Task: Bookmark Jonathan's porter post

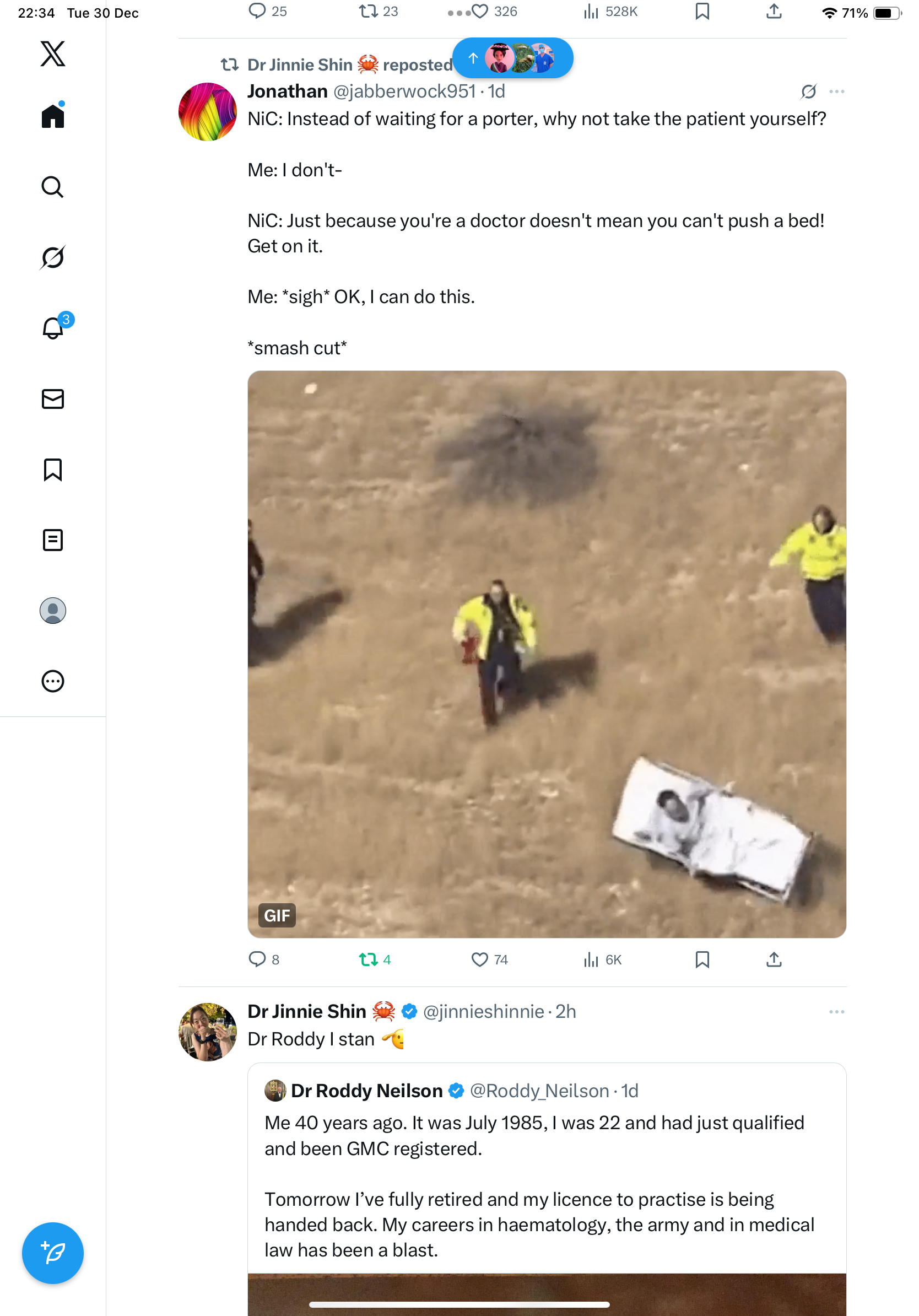Action: point(702,959)
